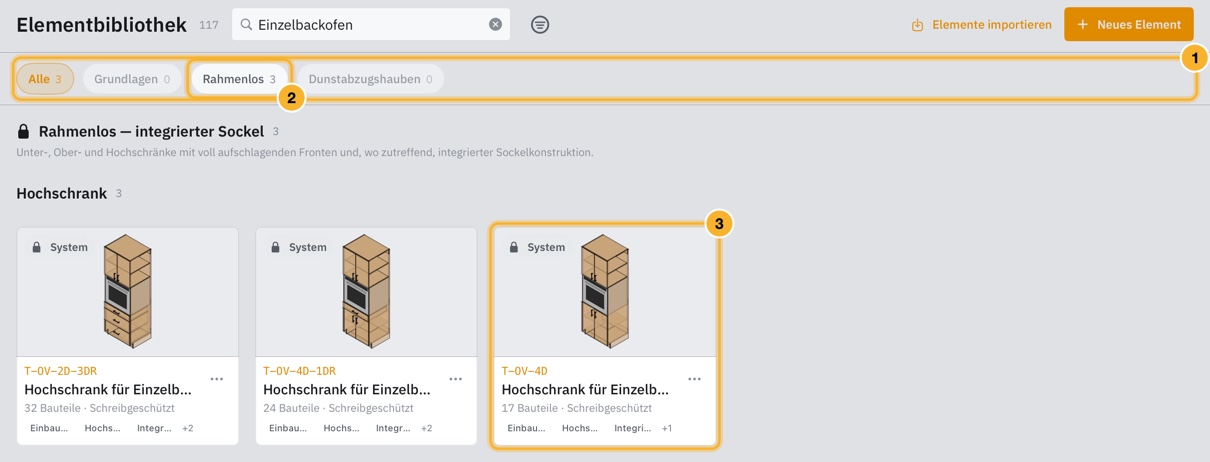Switch to the Grundlagen tab
The height and width of the screenshot is (462, 1210).
pyautogui.click(x=132, y=79)
